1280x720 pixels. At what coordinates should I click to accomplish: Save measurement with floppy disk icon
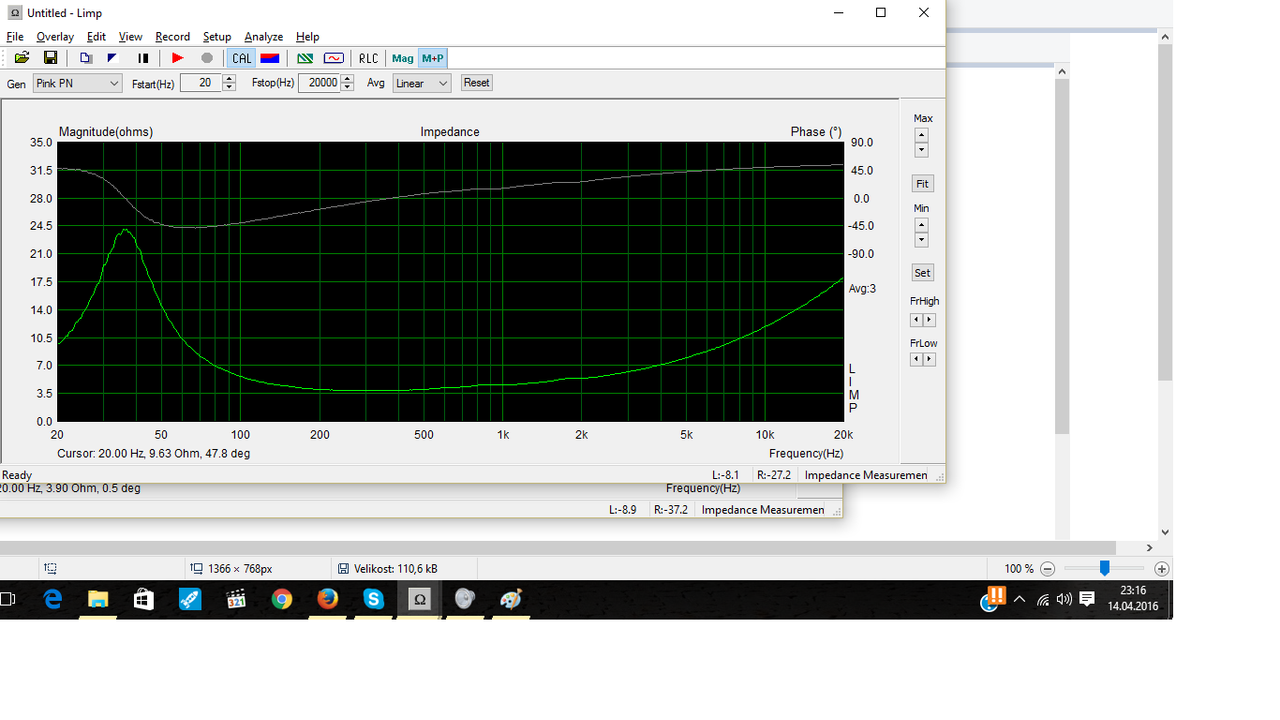(x=50, y=58)
